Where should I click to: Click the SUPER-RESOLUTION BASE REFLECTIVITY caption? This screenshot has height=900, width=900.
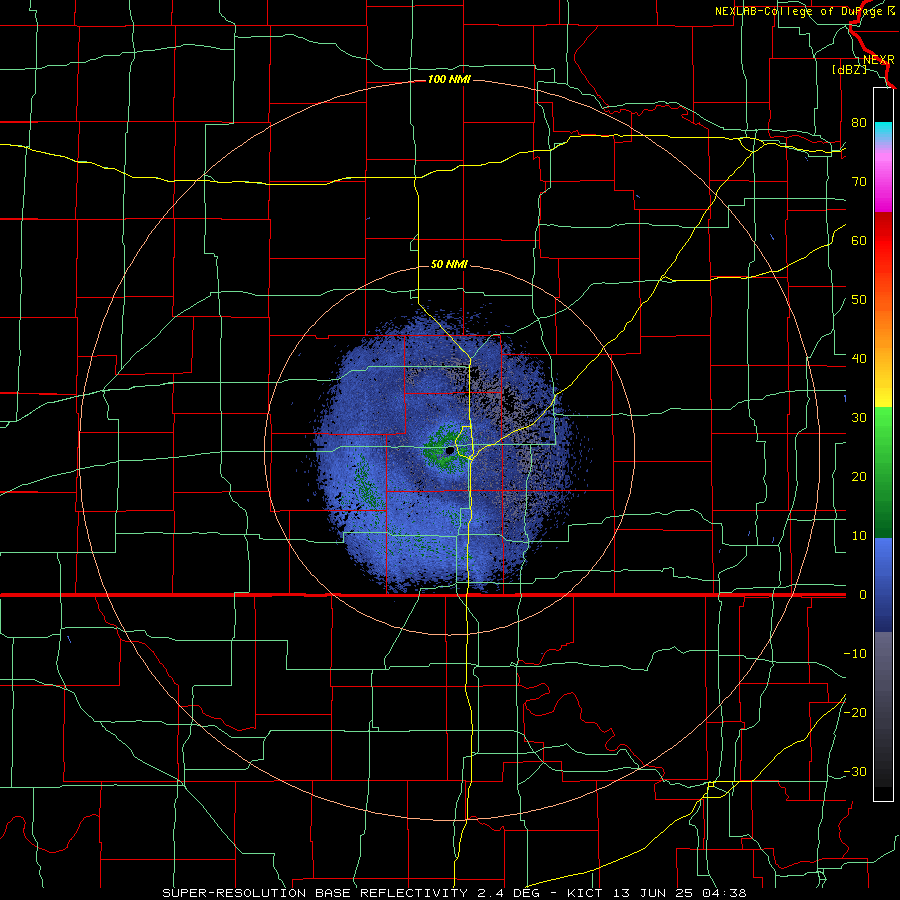[315, 893]
